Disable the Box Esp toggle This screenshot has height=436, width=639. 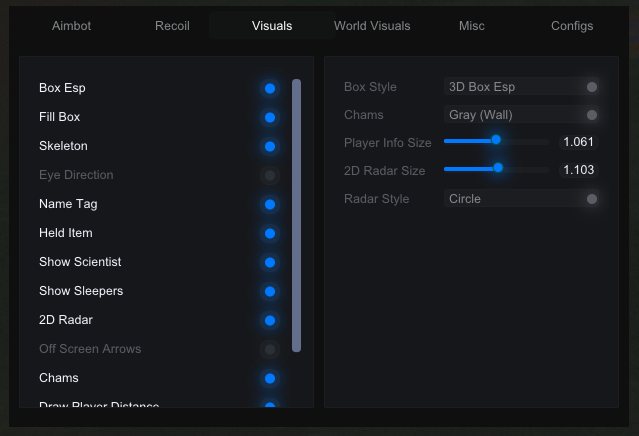pos(269,88)
